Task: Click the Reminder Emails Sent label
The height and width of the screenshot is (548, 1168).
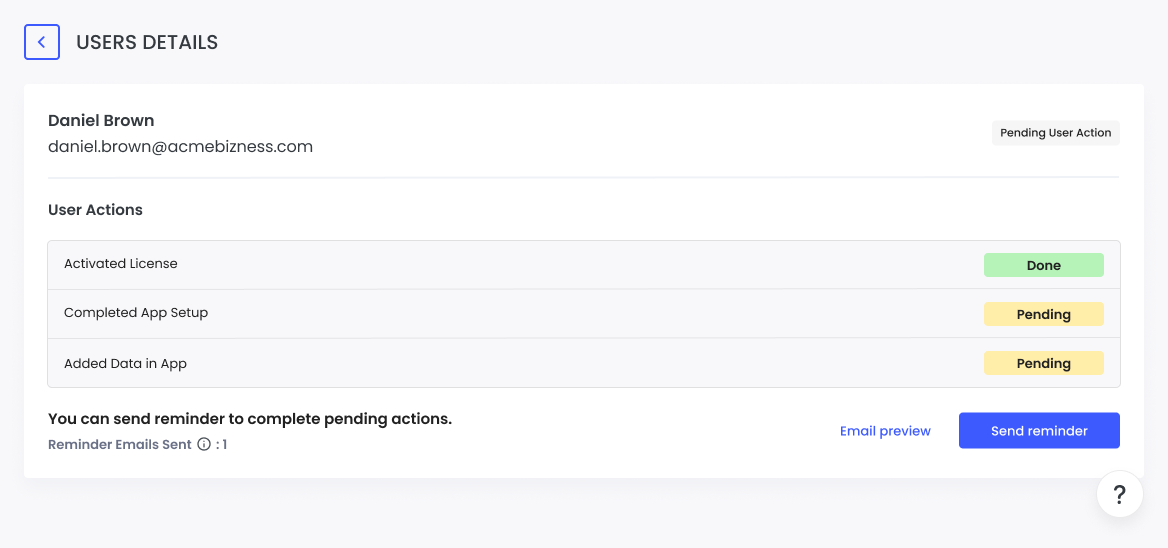Action: point(119,445)
